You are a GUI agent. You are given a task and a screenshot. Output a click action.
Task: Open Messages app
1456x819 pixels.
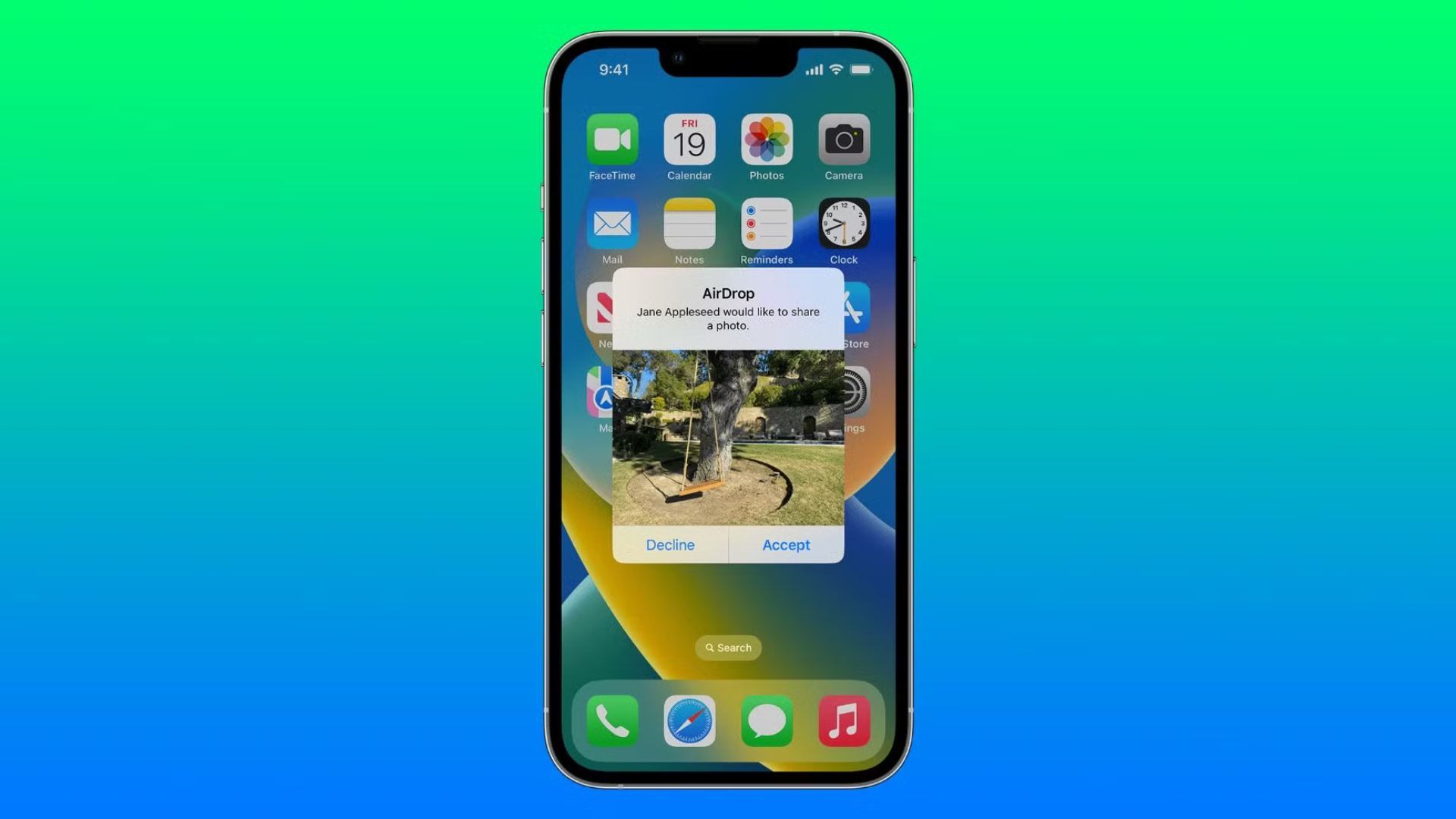click(x=766, y=721)
